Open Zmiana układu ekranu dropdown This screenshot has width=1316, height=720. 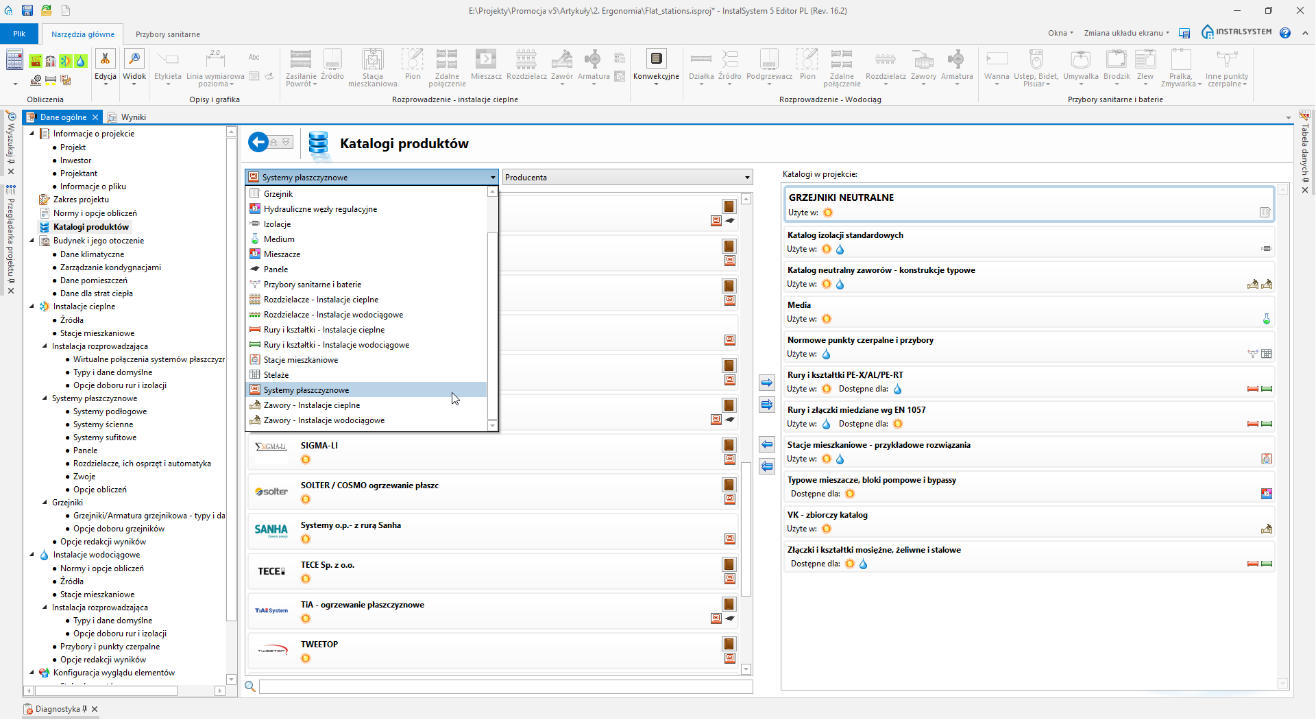(x=1126, y=33)
